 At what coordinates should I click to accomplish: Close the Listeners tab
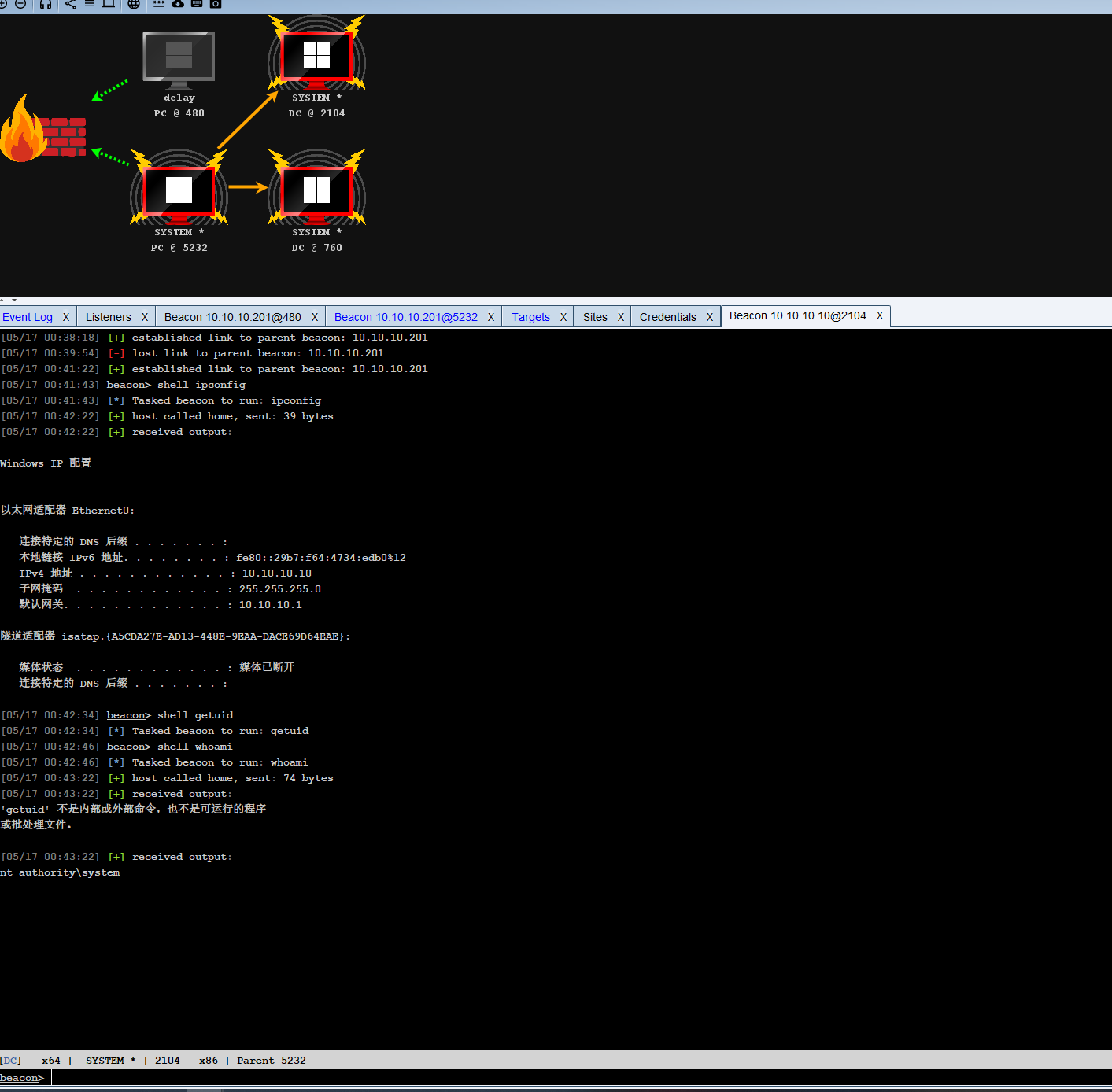[145, 317]
